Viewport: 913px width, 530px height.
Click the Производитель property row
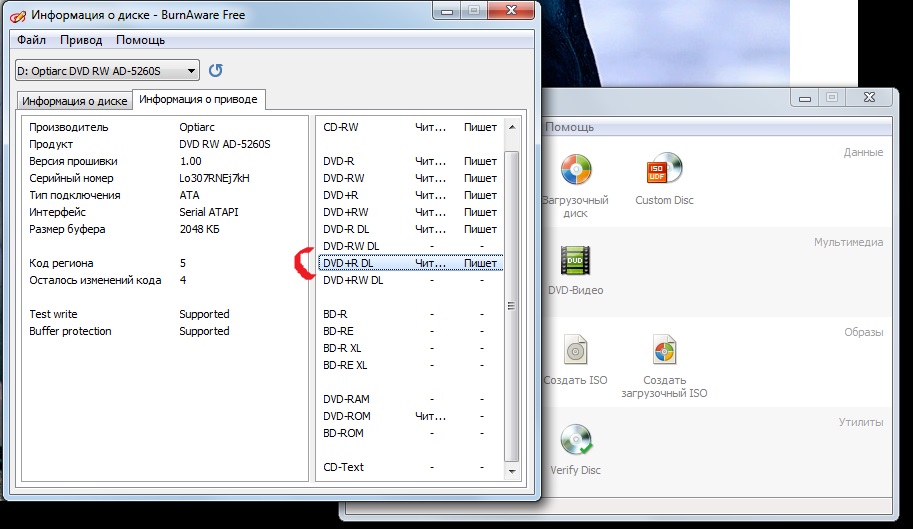click(165, 127)
